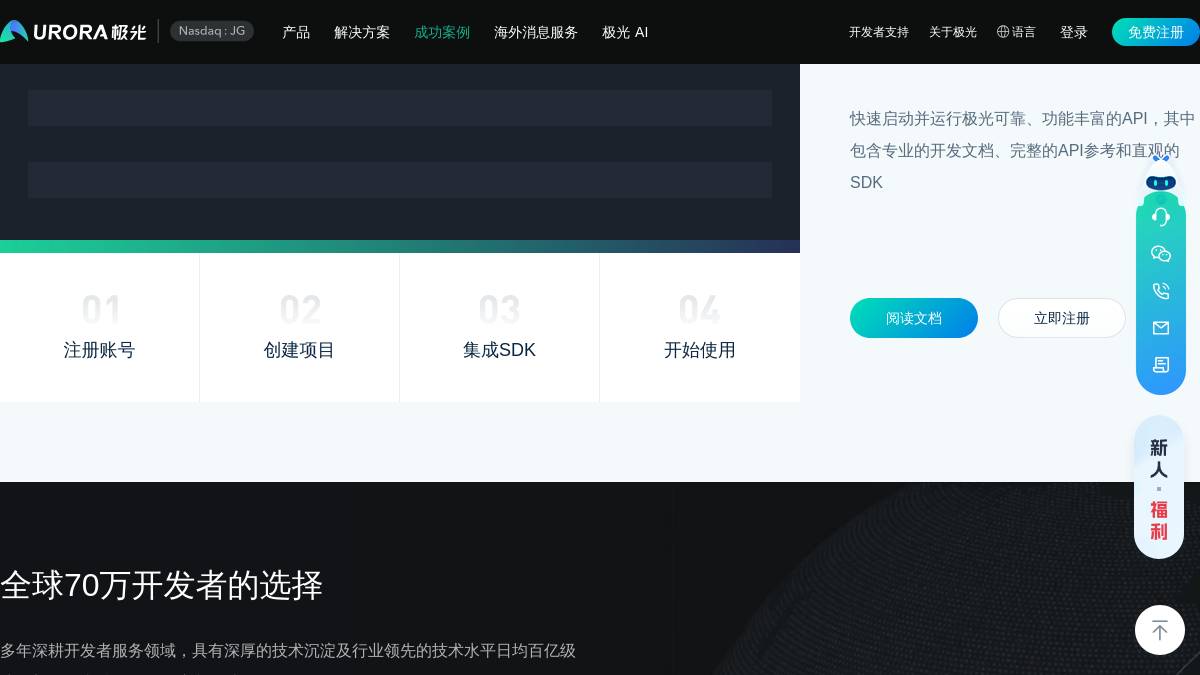Click the 快速启动并运行极光可靠 description text
Screen dimensions: 1200x675
click(x=1022, y=150)
